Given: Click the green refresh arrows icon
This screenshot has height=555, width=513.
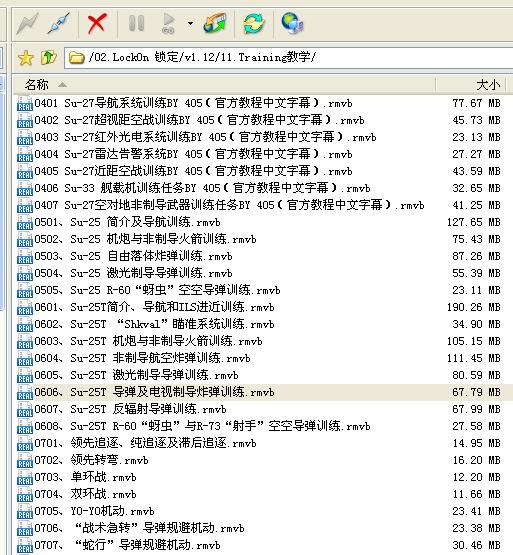Looking at the screenshot, I should click(254, 23).
